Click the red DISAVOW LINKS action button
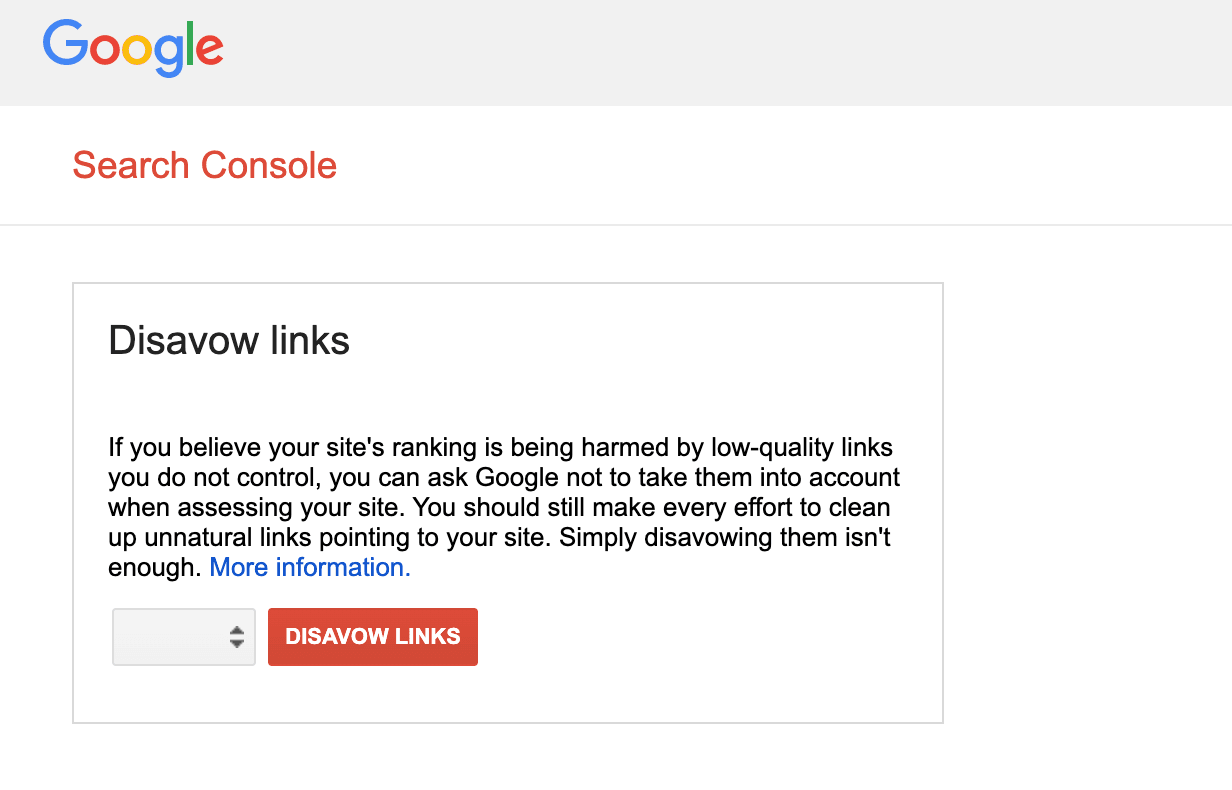1232x790 pixels. pyautogui.click(x=372, y=637)
